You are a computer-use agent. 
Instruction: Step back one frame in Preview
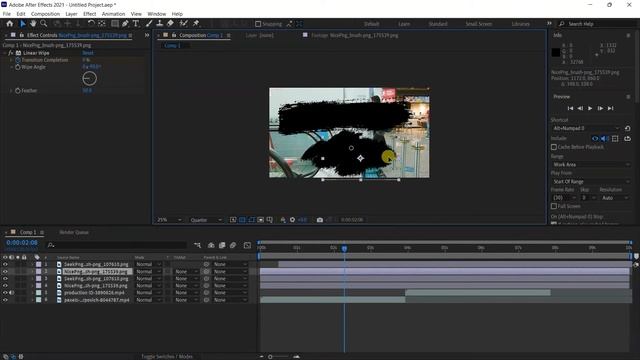(x=580, y=108)
